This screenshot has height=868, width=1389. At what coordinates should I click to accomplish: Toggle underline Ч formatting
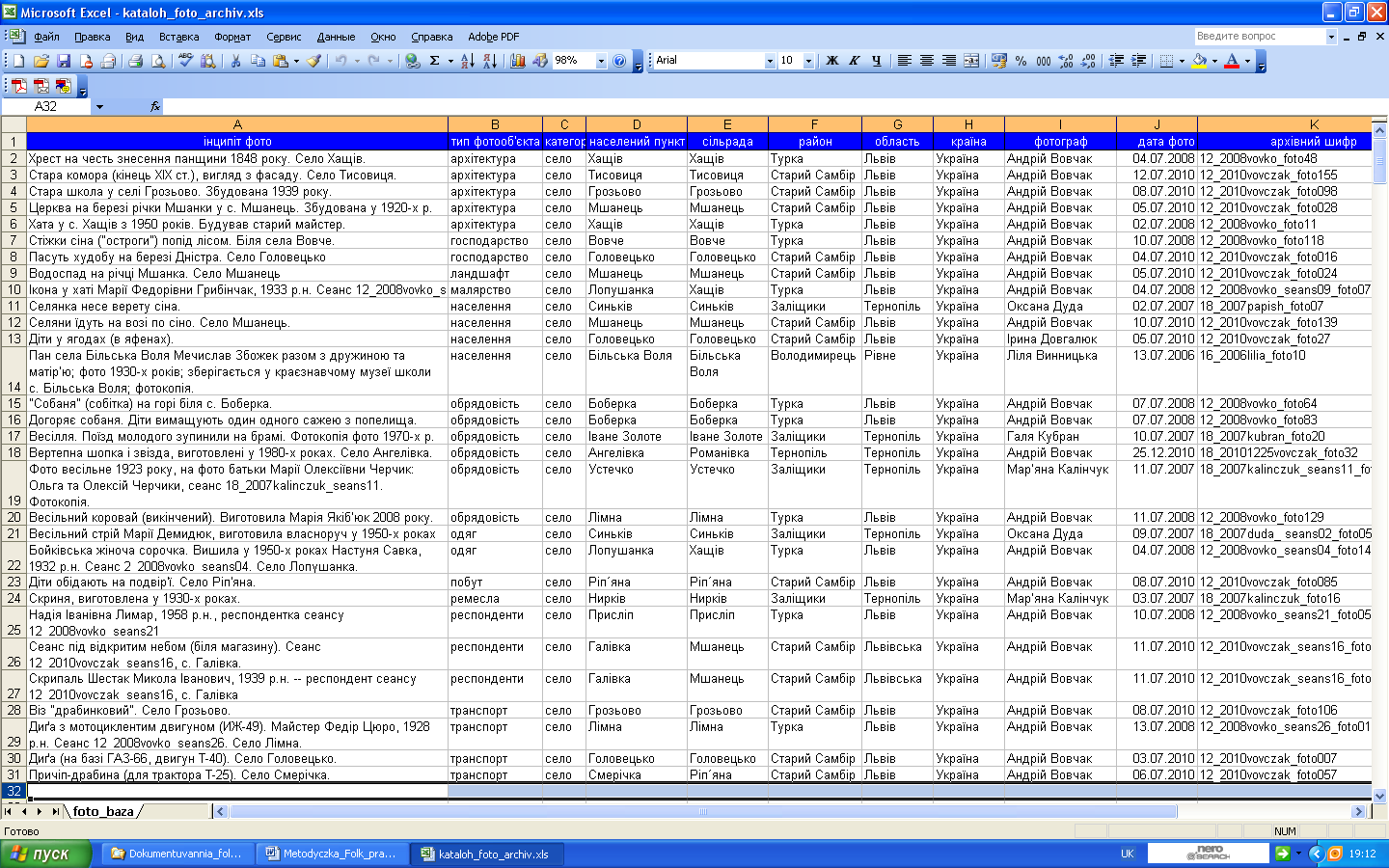[x=876, y=61]
